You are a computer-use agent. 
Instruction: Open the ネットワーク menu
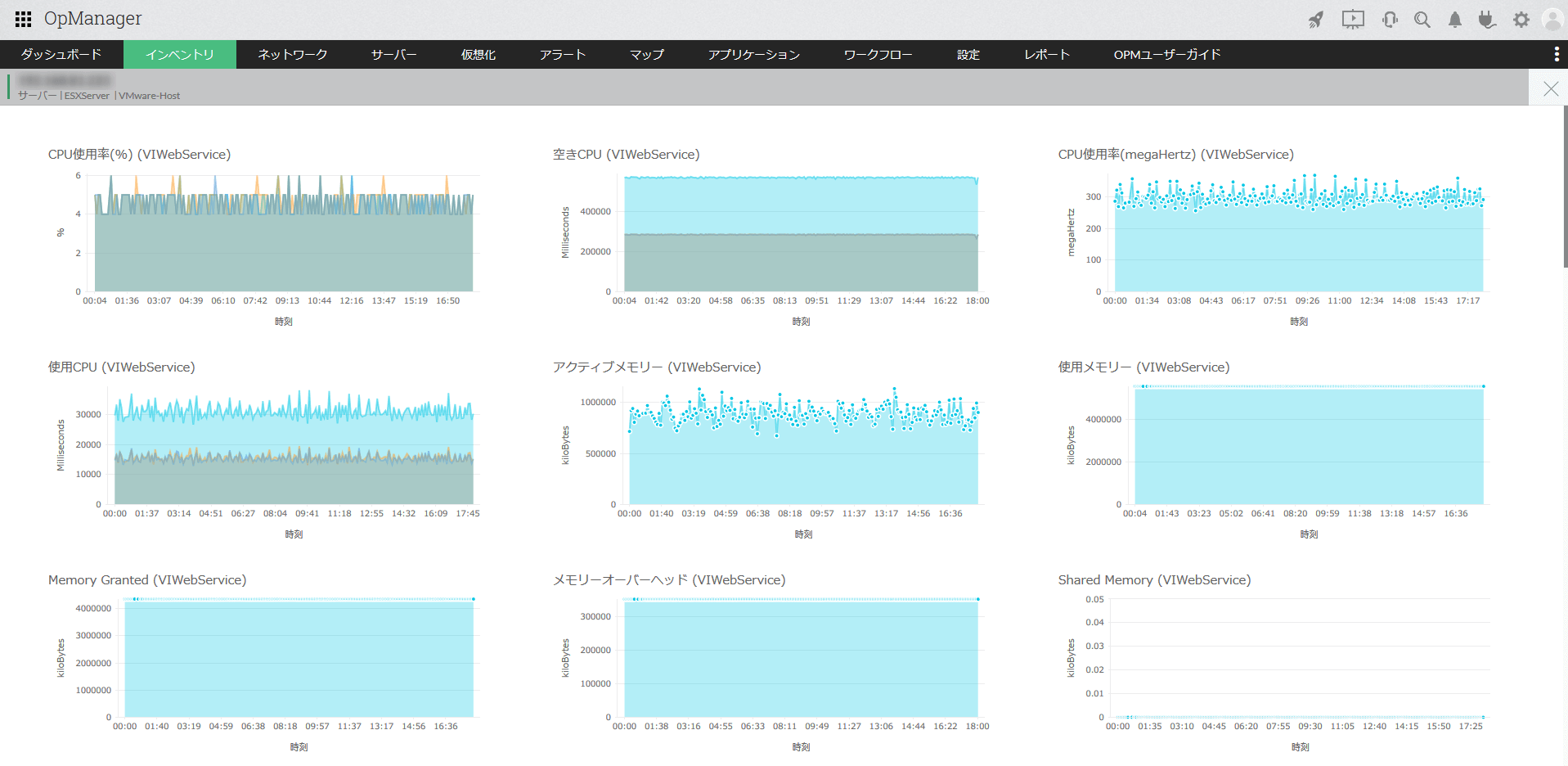tap(292, 54)
